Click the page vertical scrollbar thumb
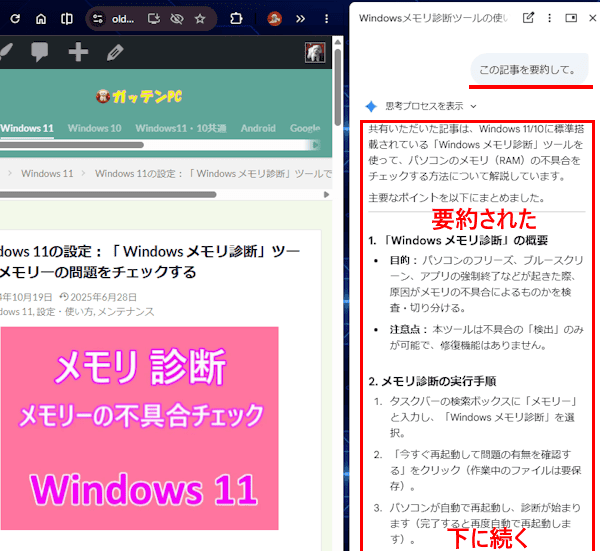 [x=338, y=87]
